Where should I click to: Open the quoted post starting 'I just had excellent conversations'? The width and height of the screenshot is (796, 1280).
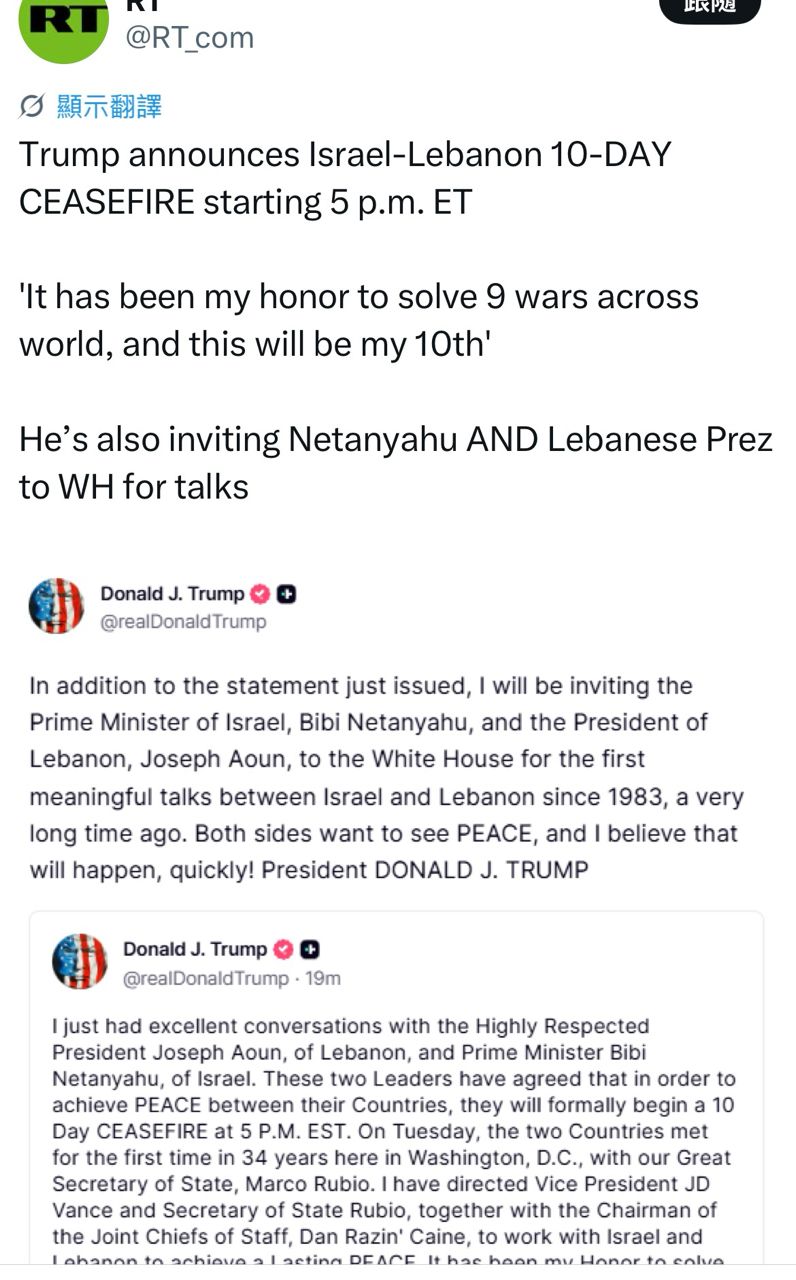394,1130
